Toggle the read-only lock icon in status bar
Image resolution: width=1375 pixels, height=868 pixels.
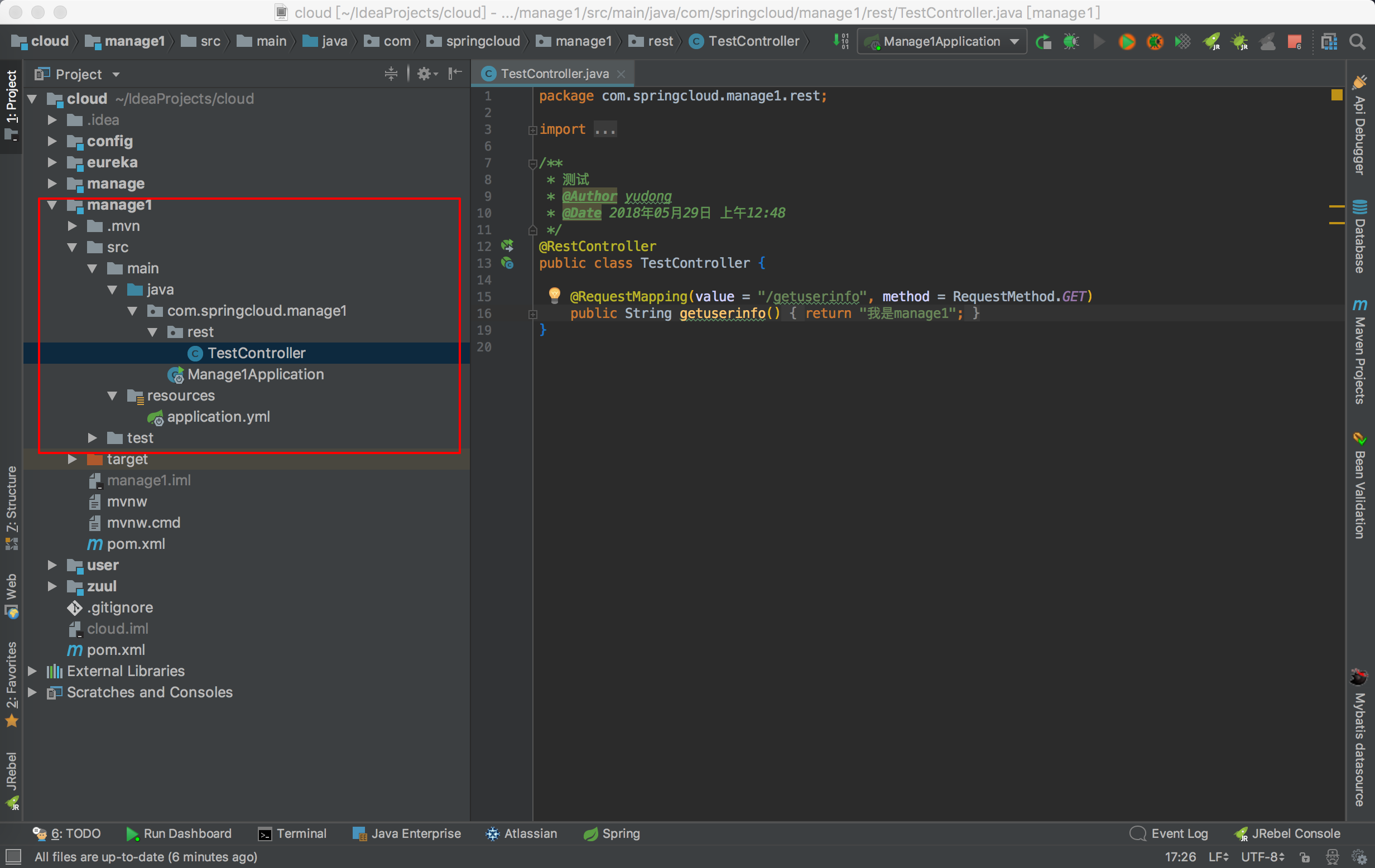point(1305,857)
